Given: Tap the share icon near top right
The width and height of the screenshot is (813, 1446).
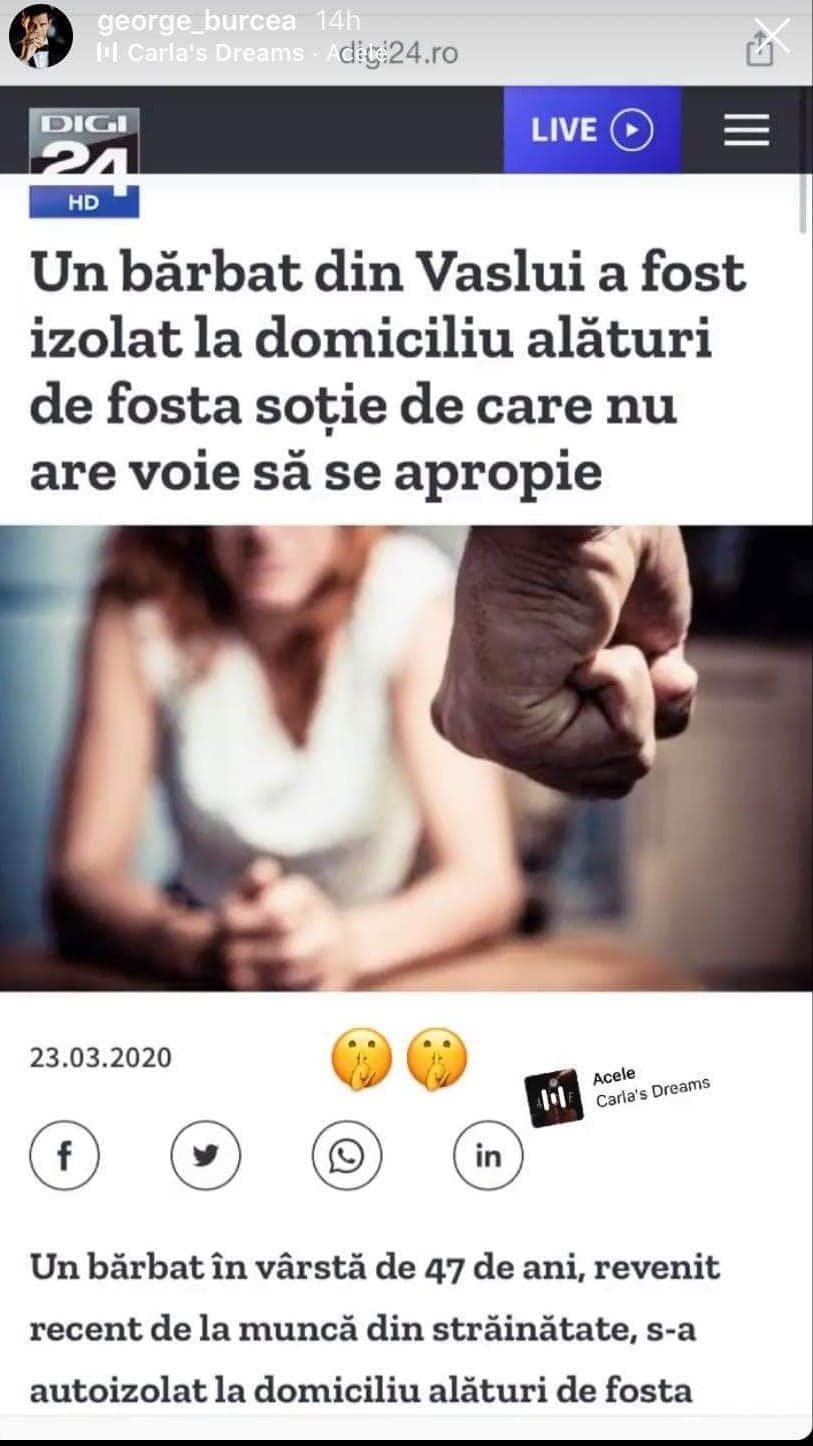Looking at the screenshot, I should pos(760,47).
